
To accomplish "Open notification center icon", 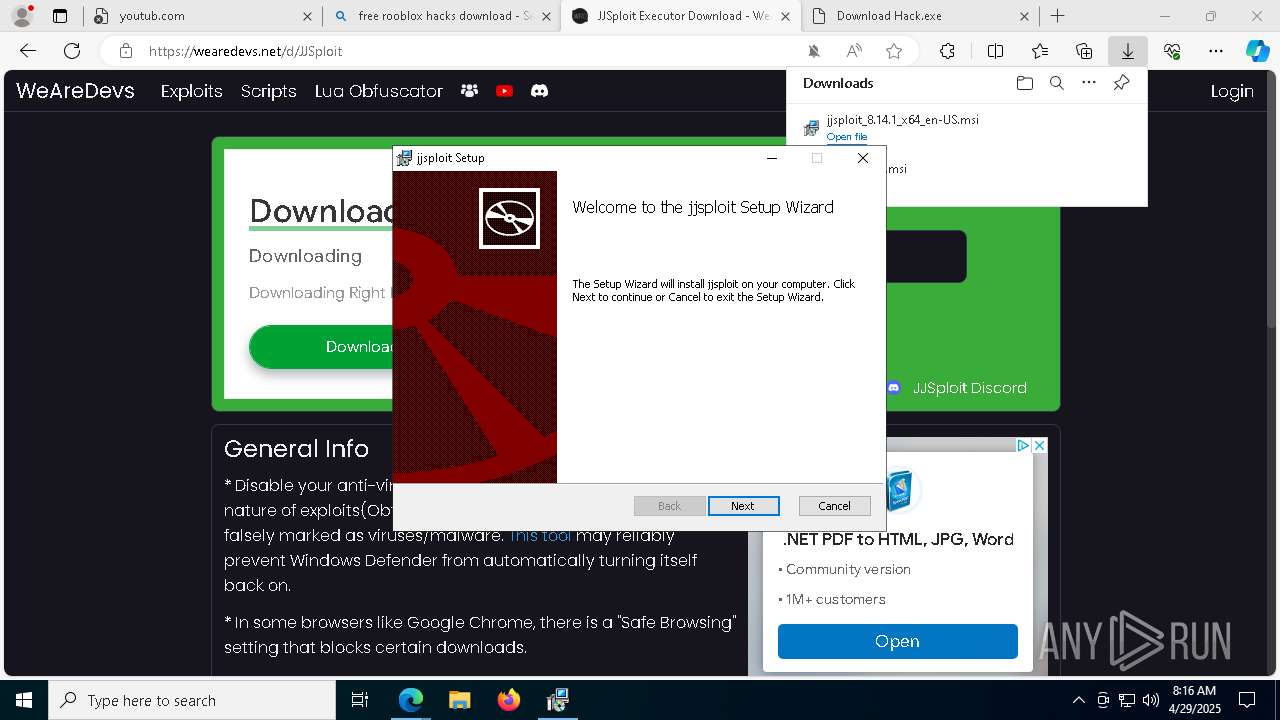I will [1247, 700].
